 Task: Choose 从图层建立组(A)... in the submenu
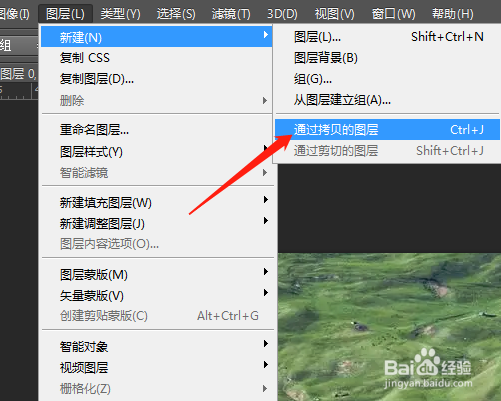click(x=387, y=100)
